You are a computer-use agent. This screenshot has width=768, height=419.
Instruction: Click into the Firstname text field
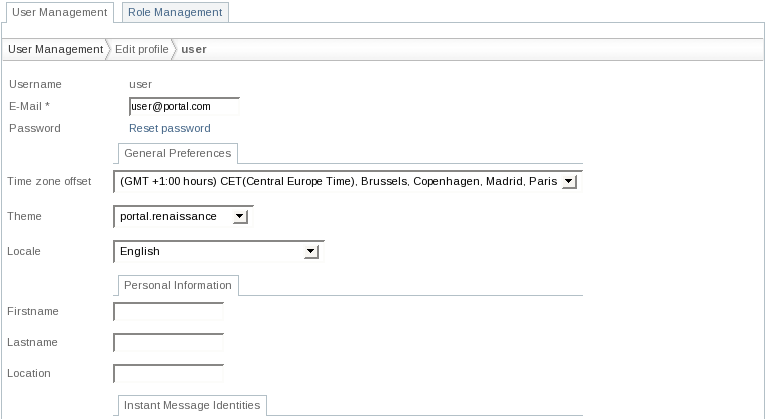click(168, 312)
